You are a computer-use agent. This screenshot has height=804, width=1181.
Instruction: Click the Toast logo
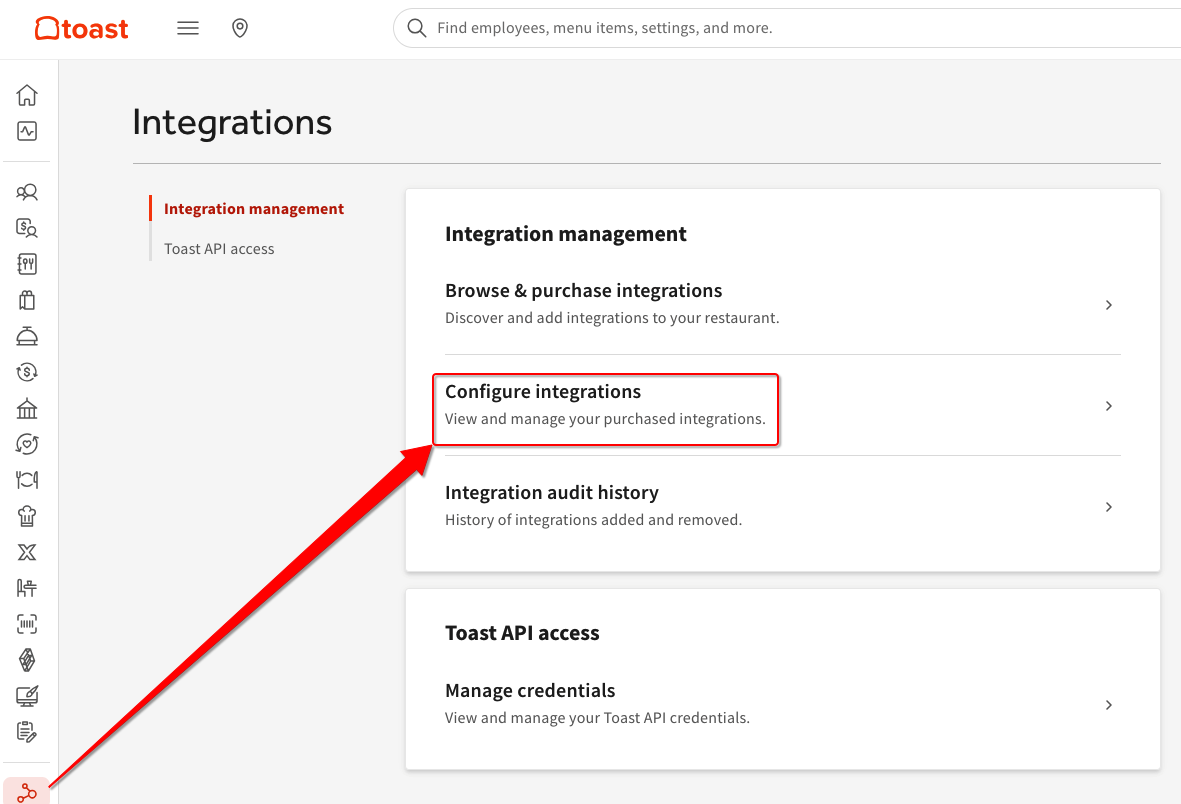(x=82, y=29)
